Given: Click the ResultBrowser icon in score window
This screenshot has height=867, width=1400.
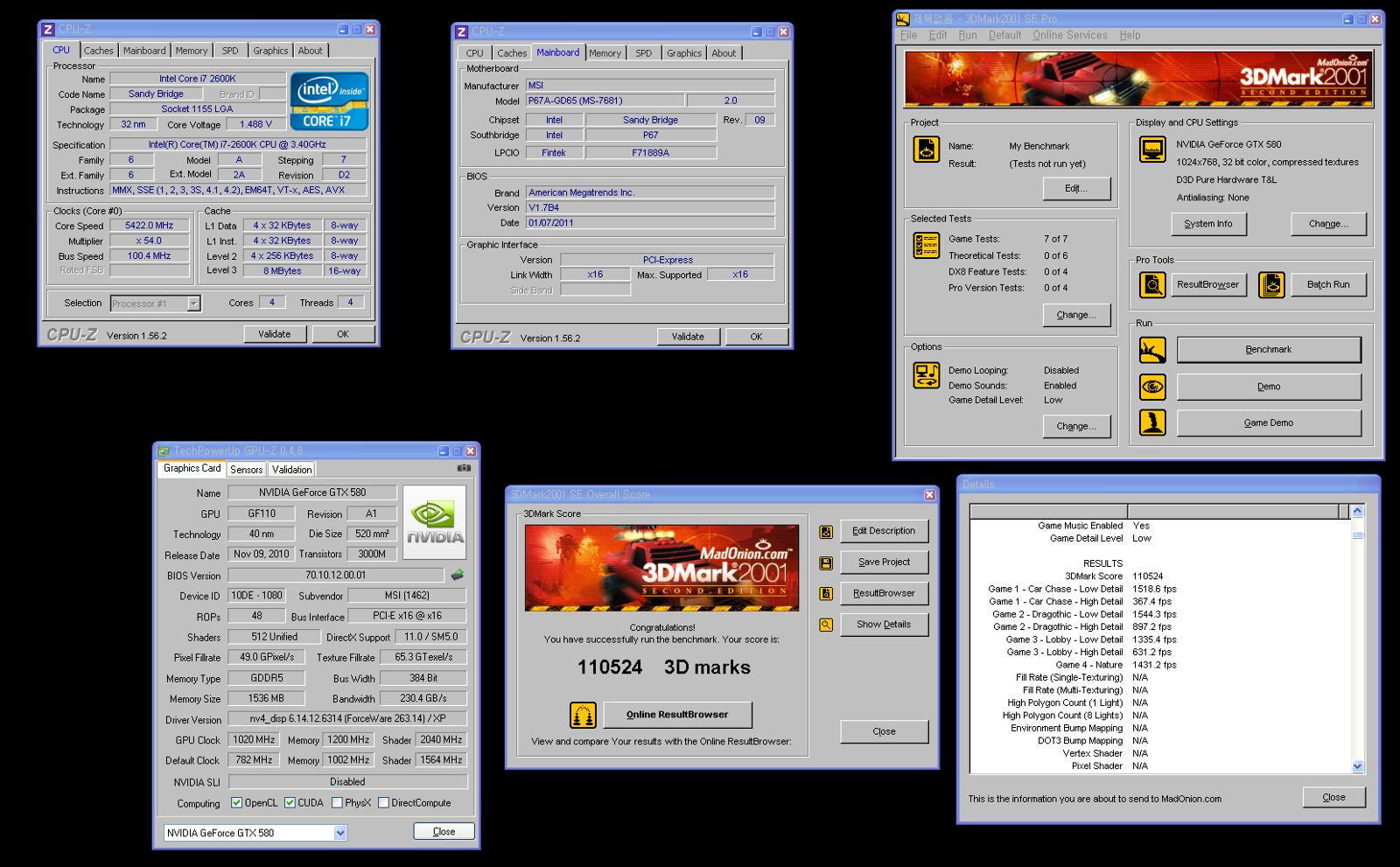Looking at the screenshot, I should point(826,594).
